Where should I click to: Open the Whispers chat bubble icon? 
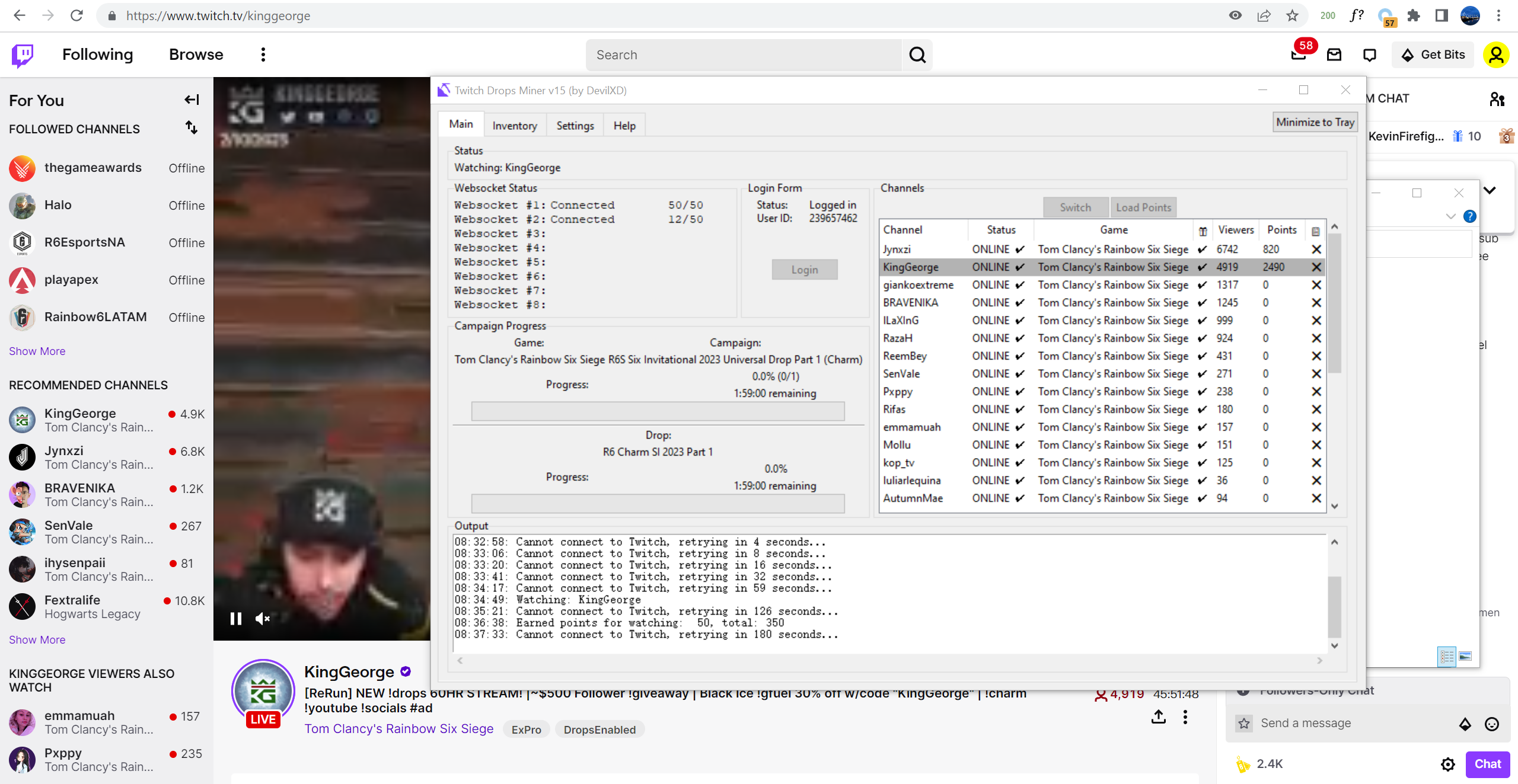click(x=1369, y=54)
